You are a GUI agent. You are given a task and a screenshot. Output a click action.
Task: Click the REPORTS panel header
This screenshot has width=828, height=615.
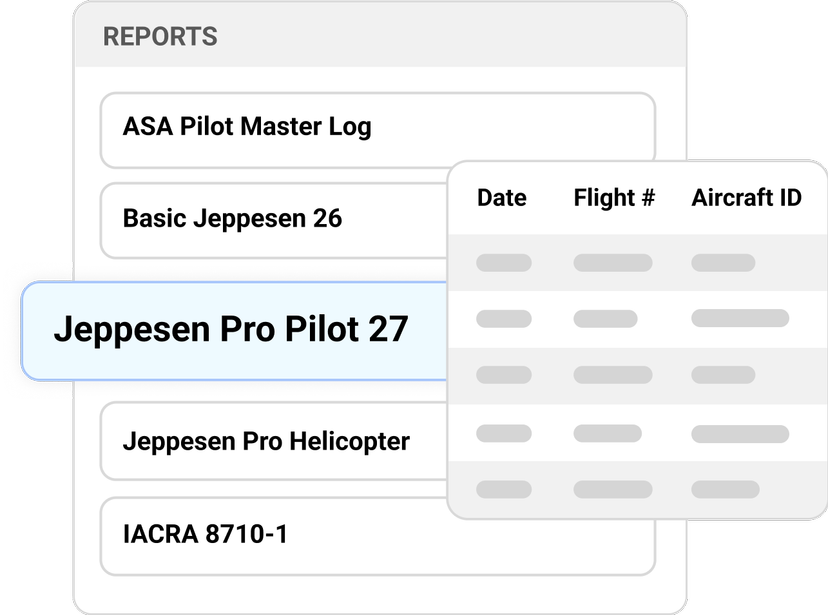coord(160,38)
